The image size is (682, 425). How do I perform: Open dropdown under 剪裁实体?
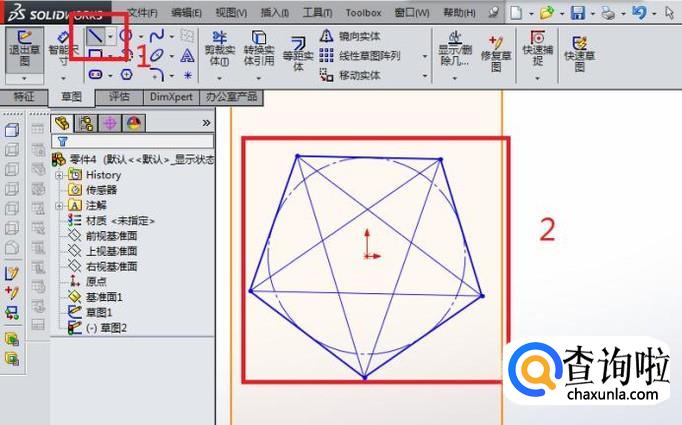220,78
